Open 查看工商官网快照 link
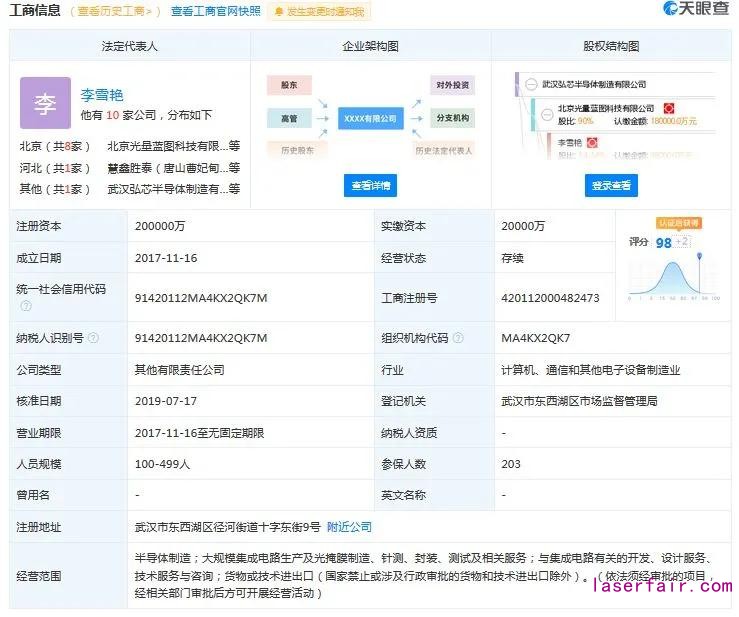739x617 pixels. tap(215, 11)
